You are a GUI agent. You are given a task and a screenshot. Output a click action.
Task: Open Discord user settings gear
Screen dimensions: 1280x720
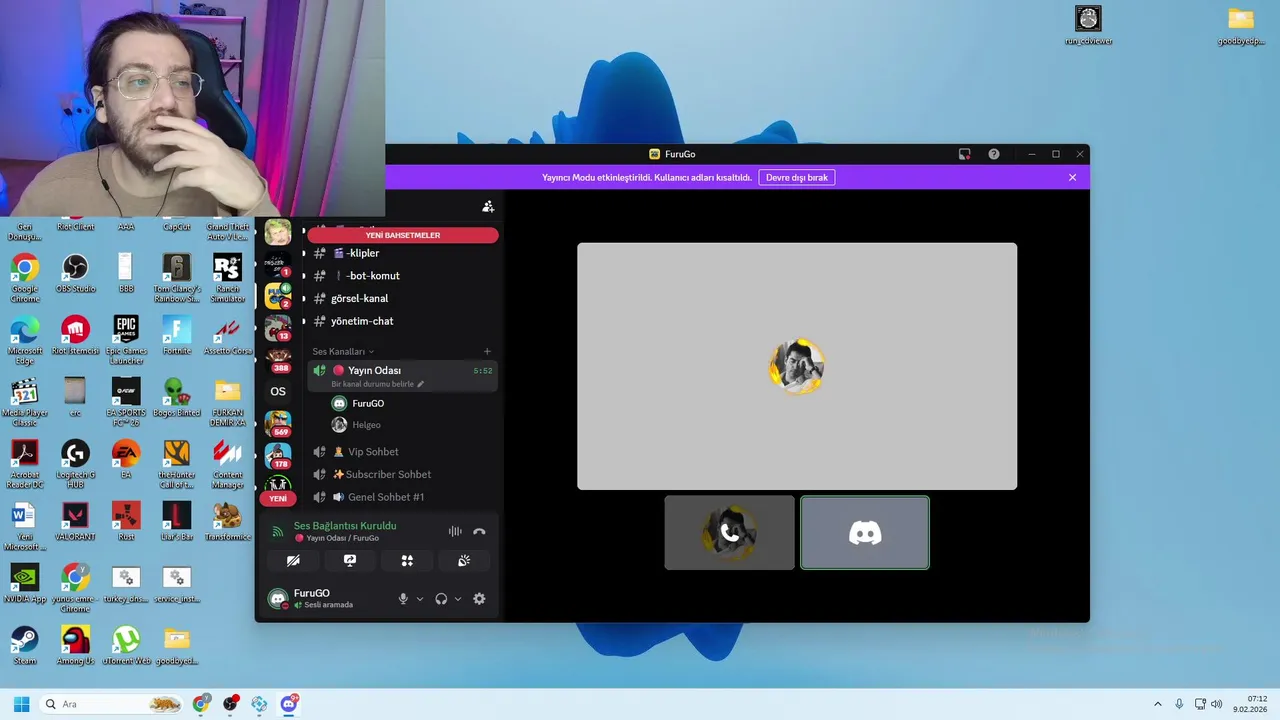click(479, 599)
